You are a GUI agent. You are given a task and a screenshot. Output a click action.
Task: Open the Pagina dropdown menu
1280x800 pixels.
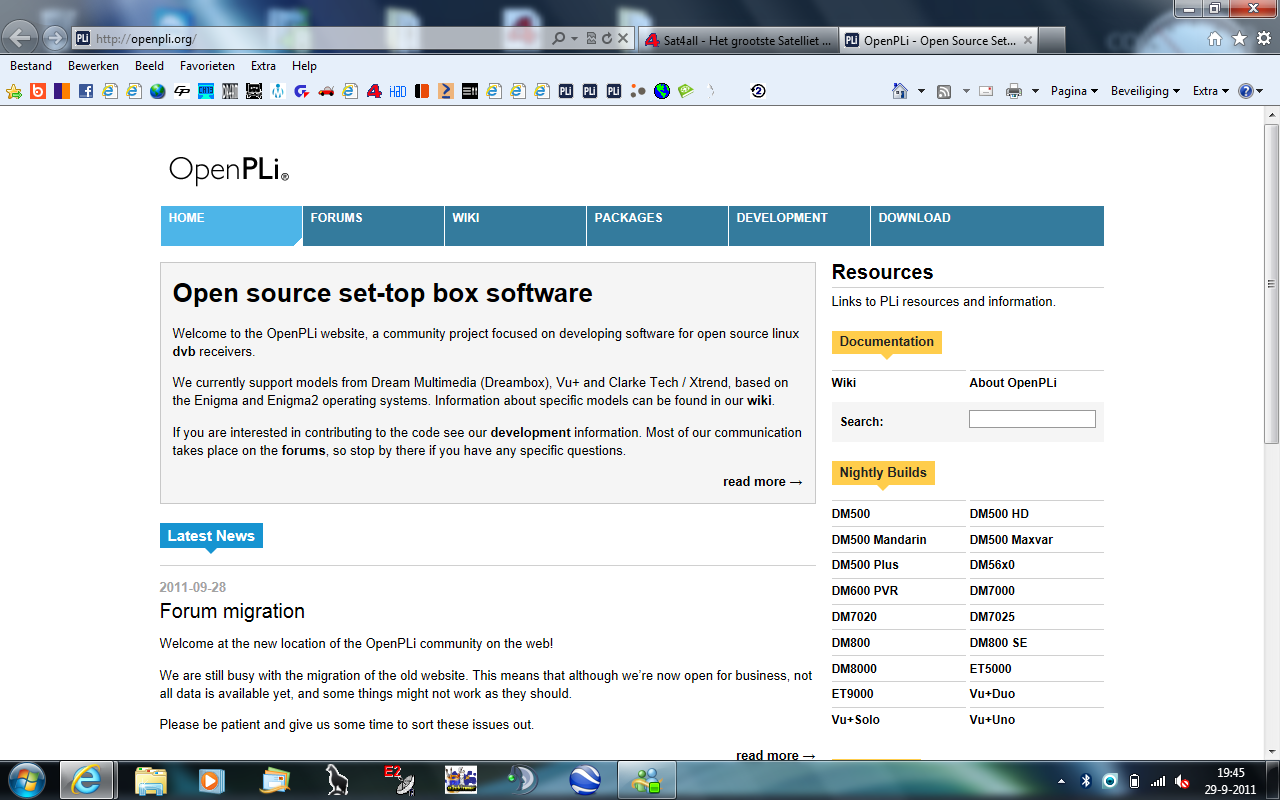point(1074,91)
